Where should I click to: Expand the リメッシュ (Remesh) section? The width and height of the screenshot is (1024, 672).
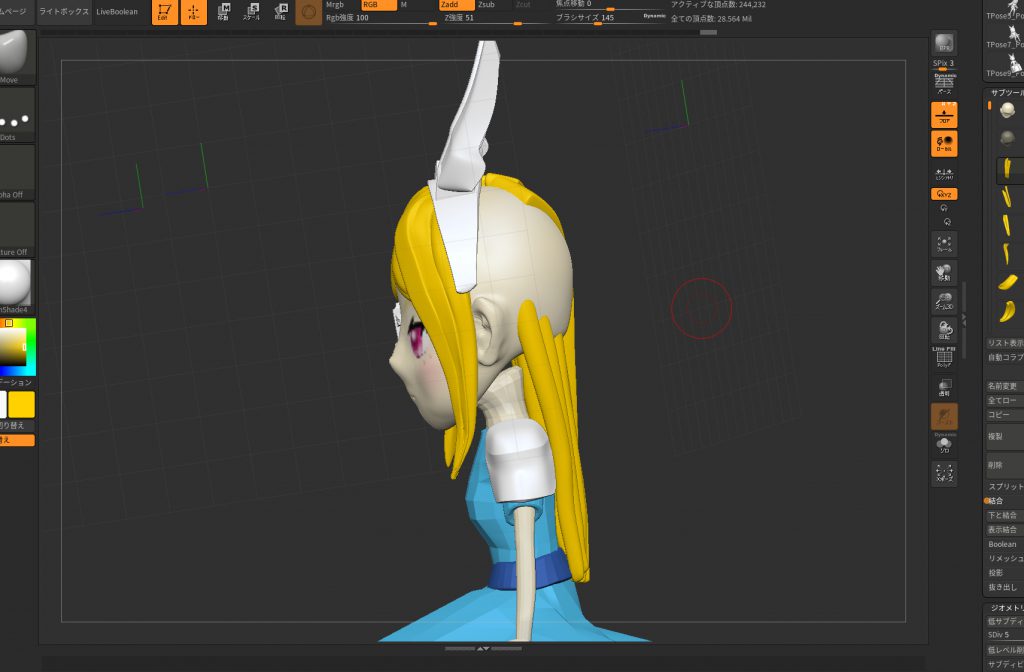click(1005, 558)
